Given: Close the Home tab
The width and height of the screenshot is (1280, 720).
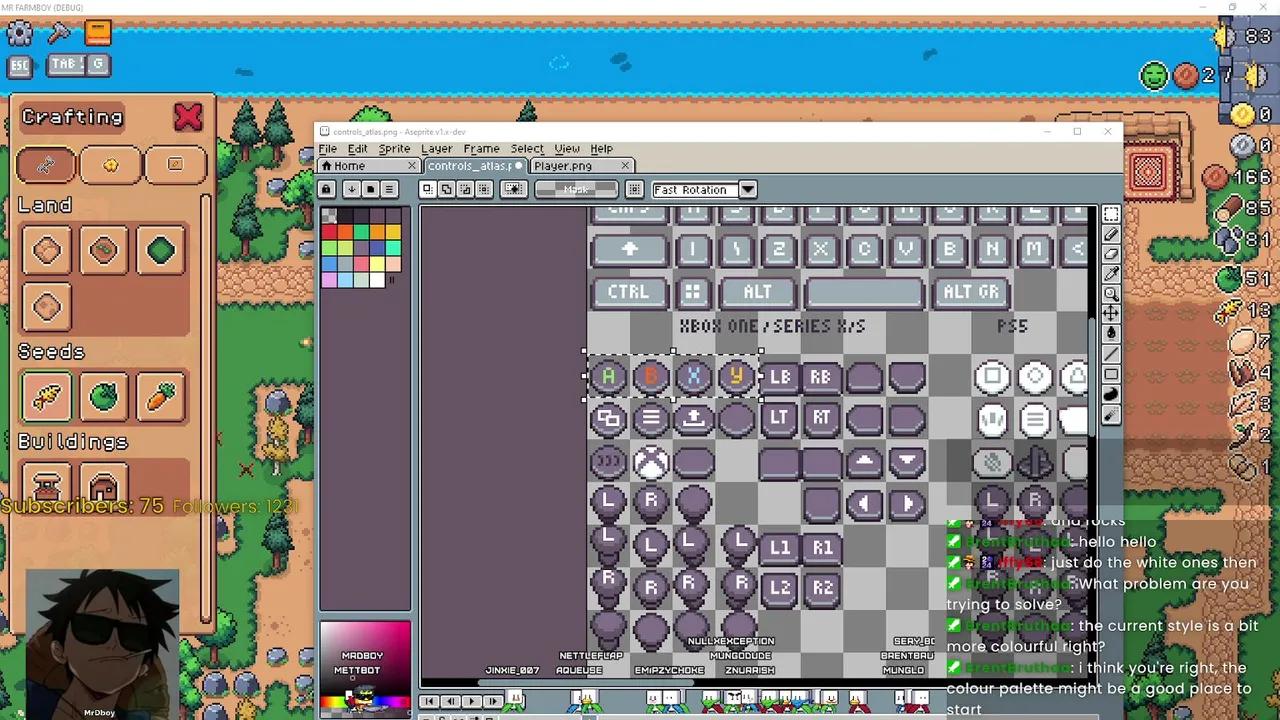Looking at the screenshot, I should coord(411,166).
